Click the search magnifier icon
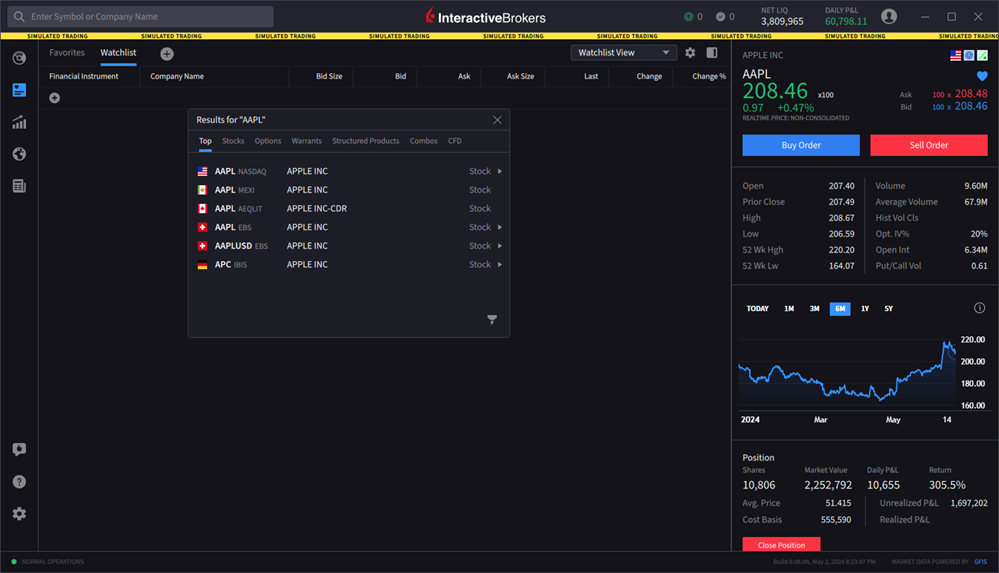The width and height of the screenshot is (999, 573). (19, 17)
